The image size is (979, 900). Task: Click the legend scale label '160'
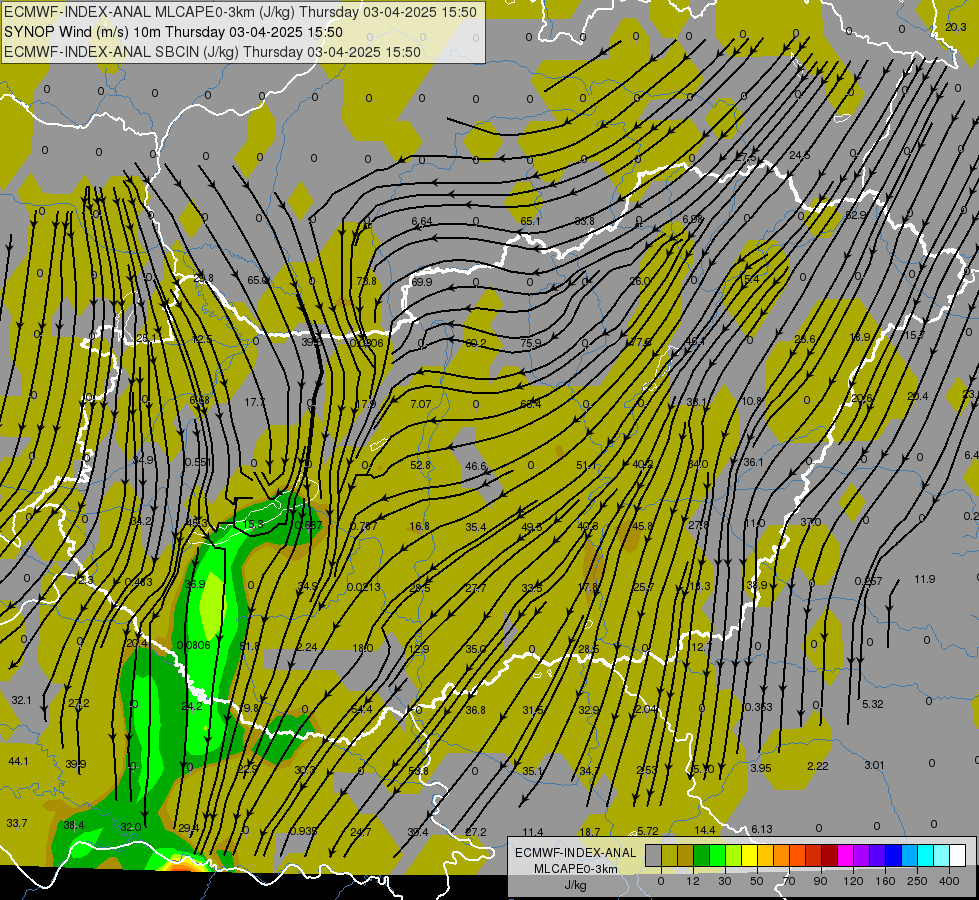(885, 881)
